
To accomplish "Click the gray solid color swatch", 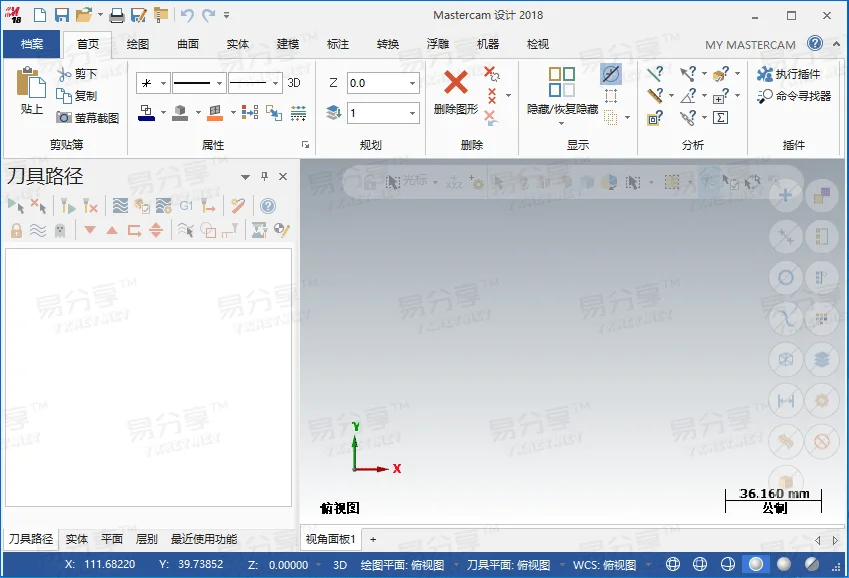I will click(180, 113).
